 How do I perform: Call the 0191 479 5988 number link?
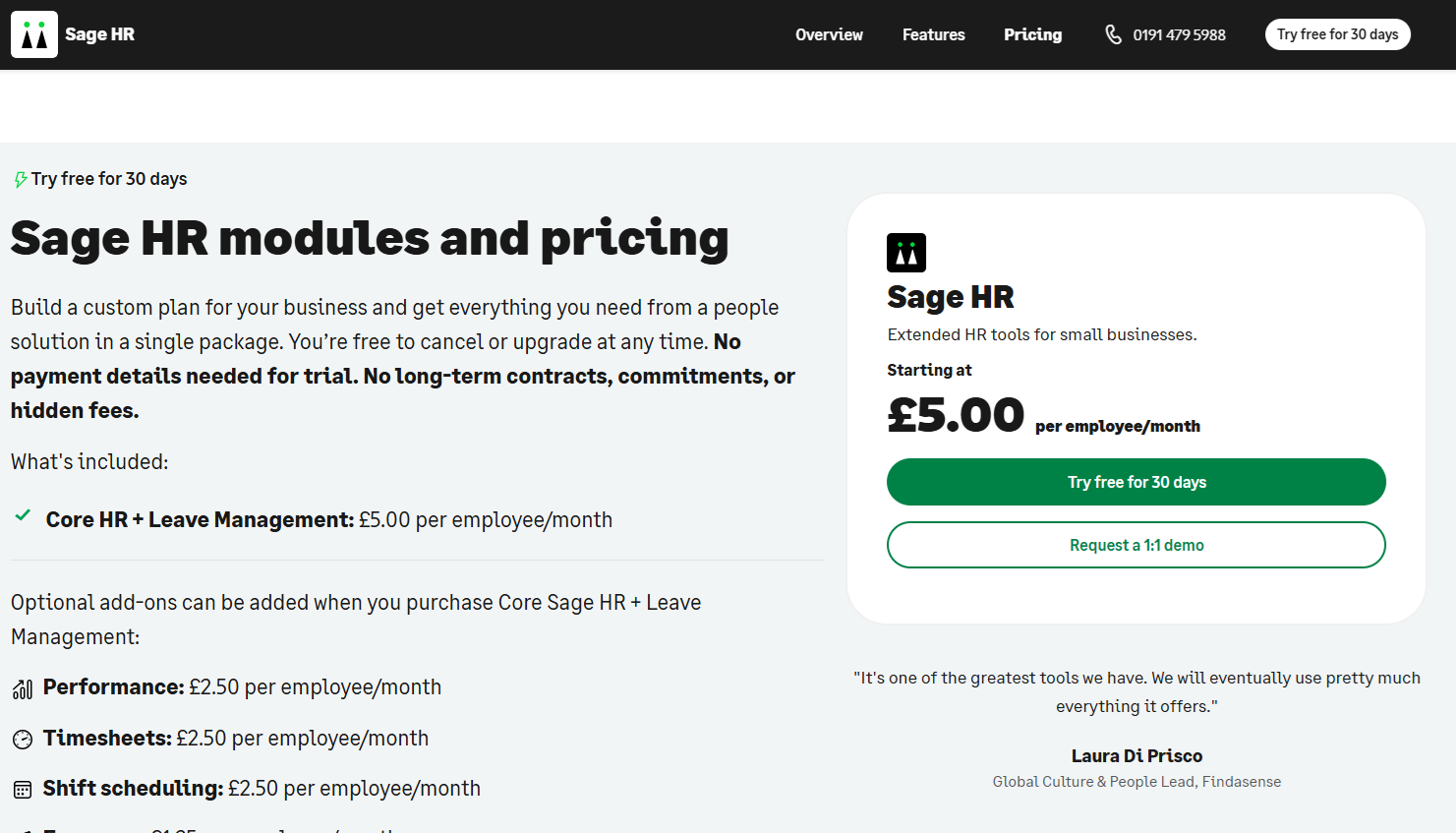point(1179,33)
